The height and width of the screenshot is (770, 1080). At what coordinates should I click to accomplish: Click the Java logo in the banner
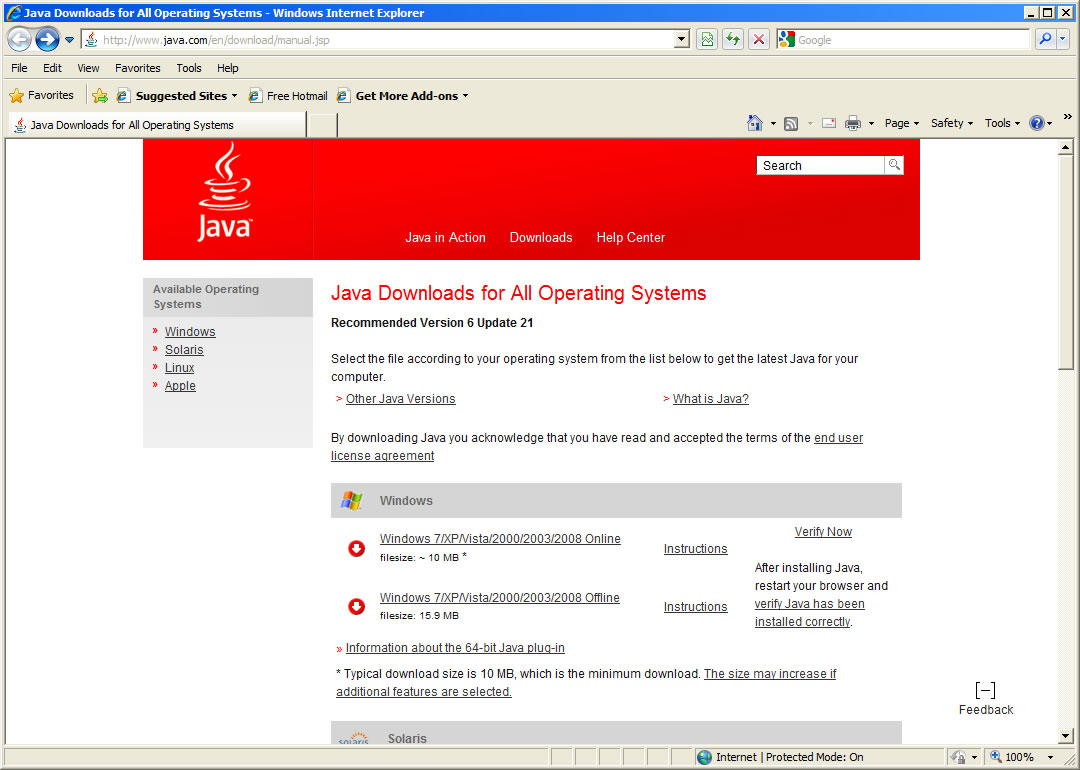coord(225,192)
